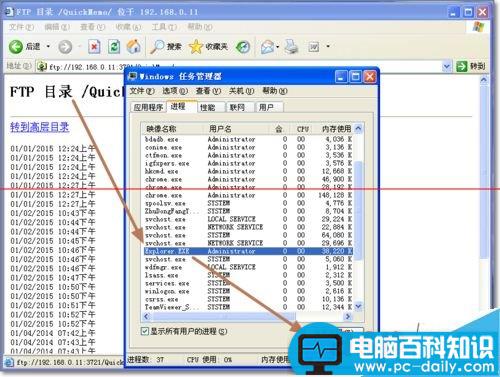This screenshot has height=377, width=500.
Task: Open IE 文件 (File) menu
Action: pos(21,27)
